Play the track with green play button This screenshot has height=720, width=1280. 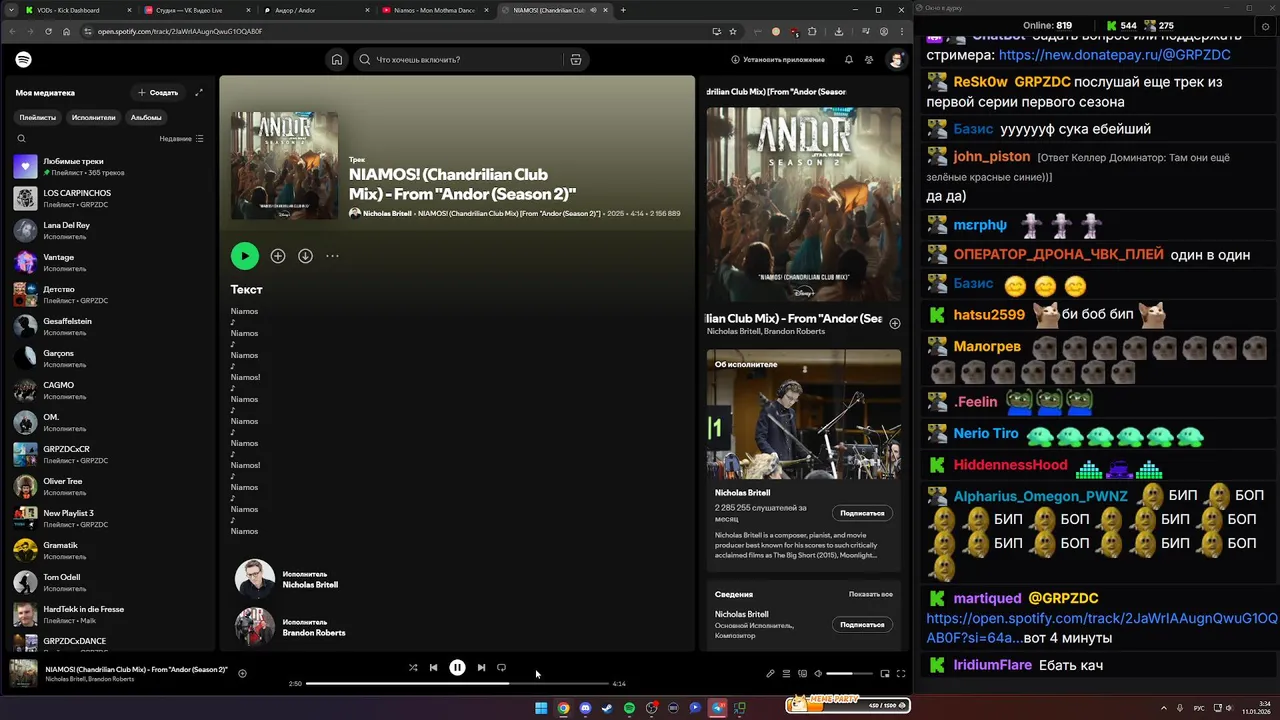tap(245, 256)
